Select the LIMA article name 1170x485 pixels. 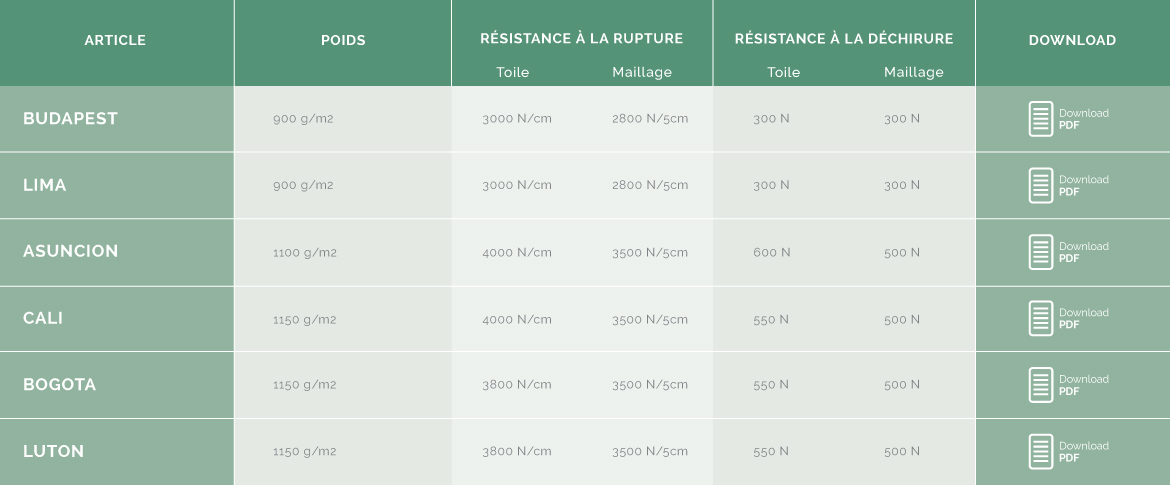tap(45, 185)
